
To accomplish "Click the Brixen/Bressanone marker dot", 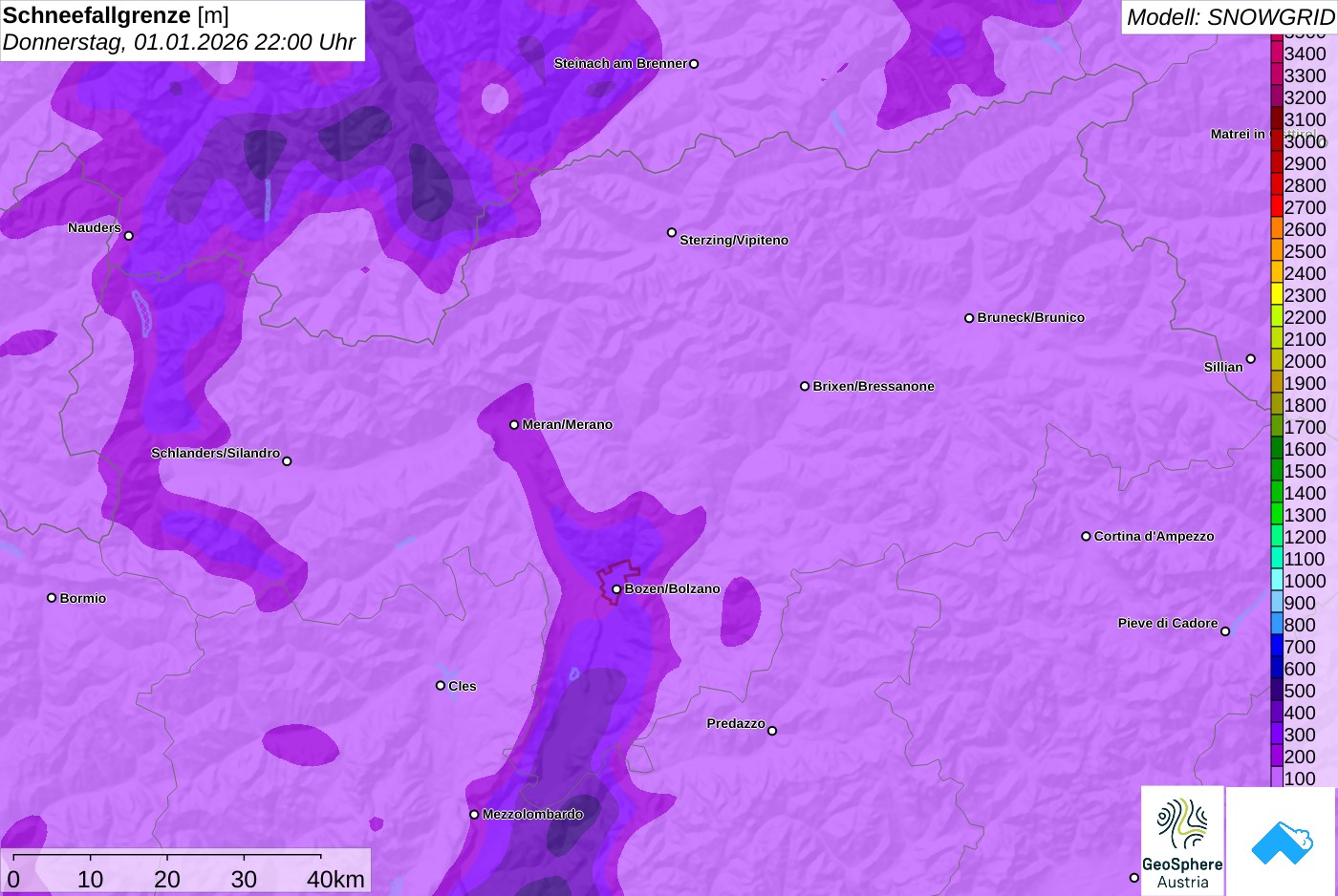I will click(805, 387).
